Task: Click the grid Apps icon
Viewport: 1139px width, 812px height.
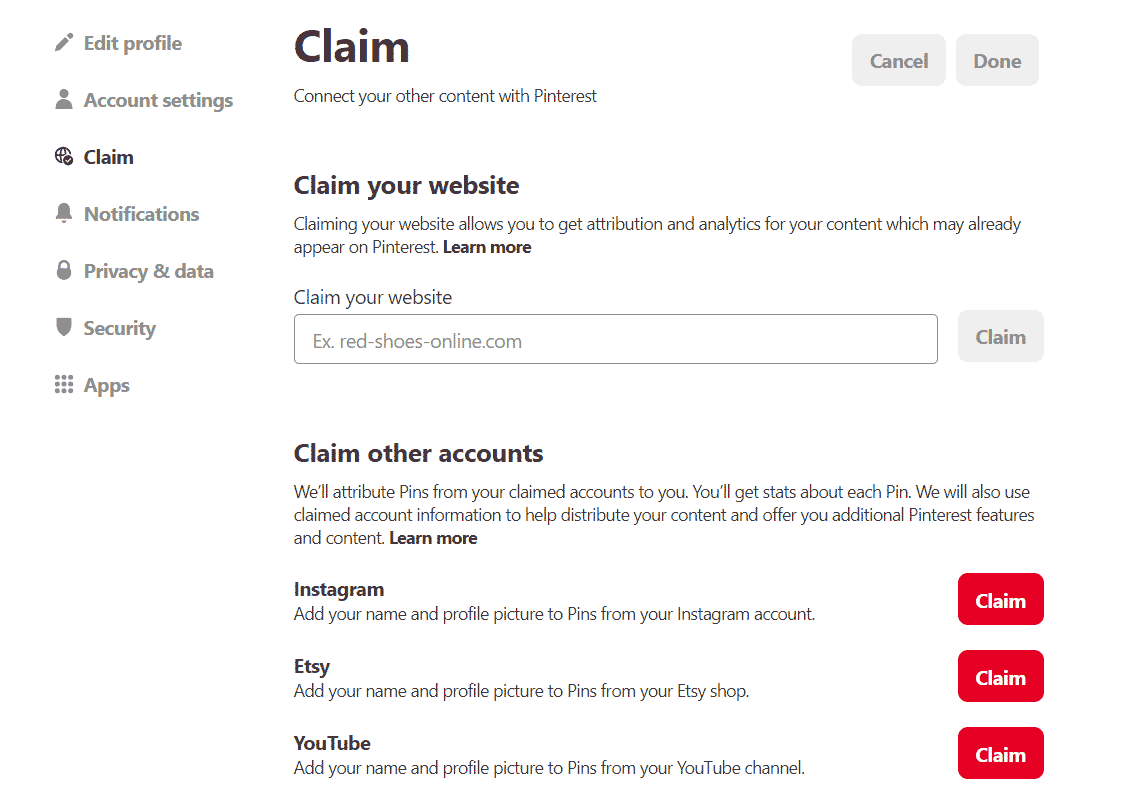Action: 64,385
